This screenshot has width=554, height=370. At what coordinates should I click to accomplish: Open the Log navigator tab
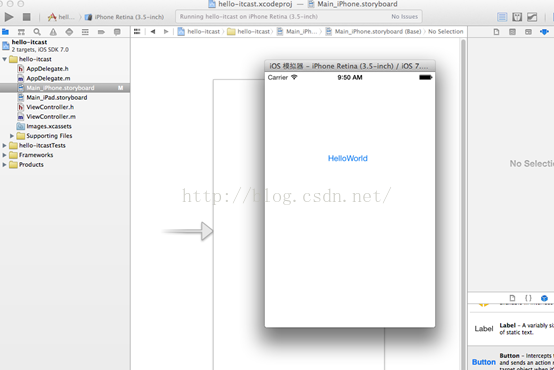(x=117, y=32)
